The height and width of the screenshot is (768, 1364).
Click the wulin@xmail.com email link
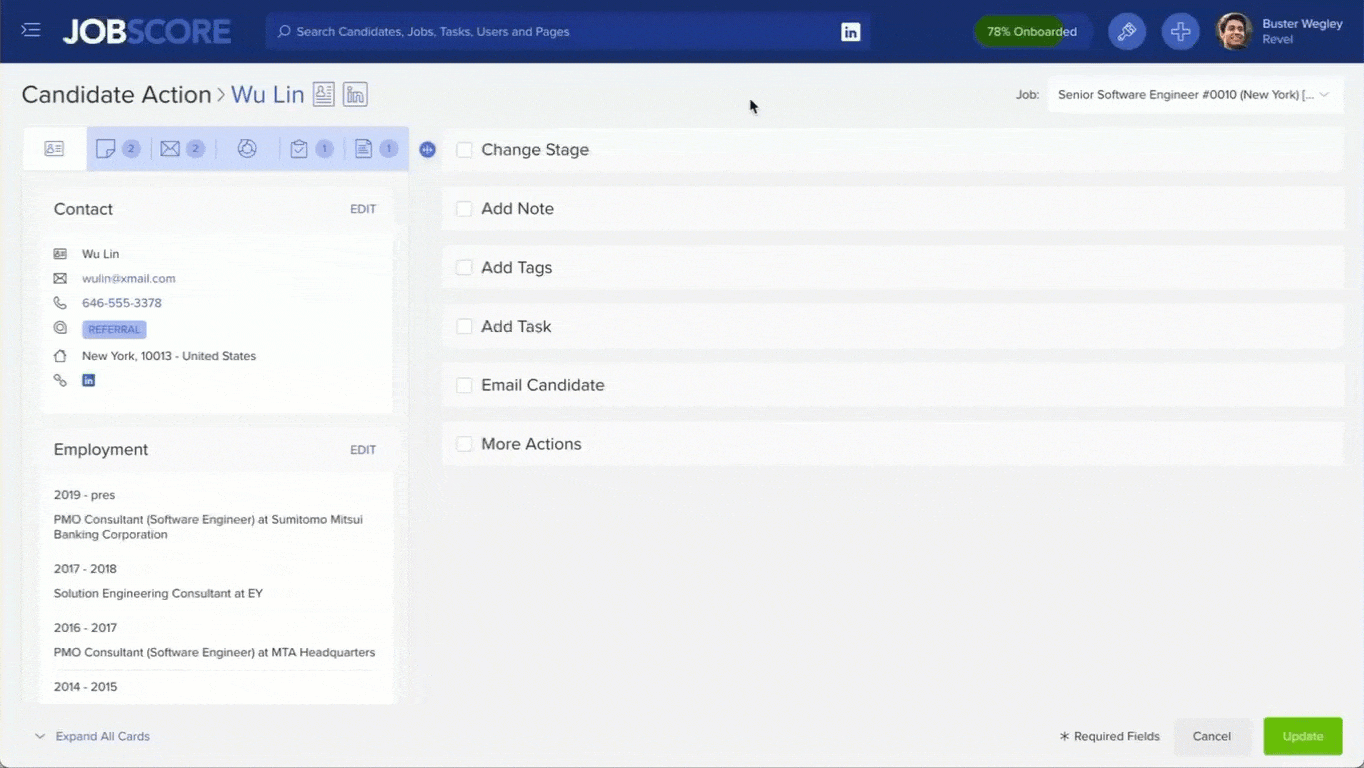click(129, 278)
